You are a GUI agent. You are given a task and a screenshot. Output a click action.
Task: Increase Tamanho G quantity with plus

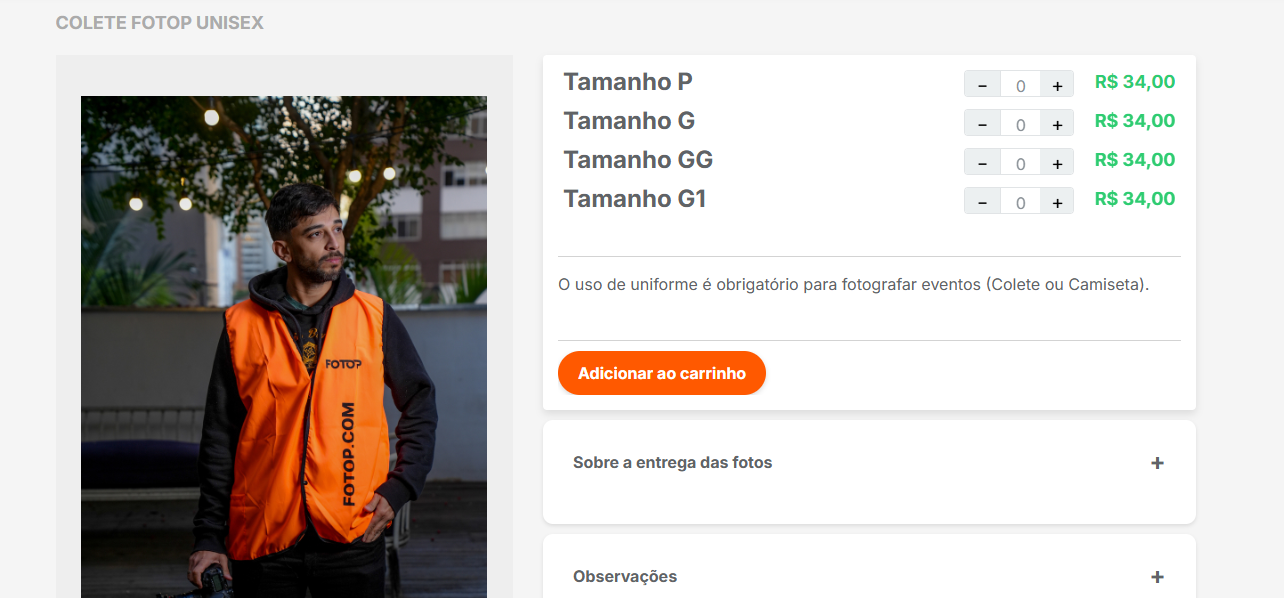(1057, 124)
